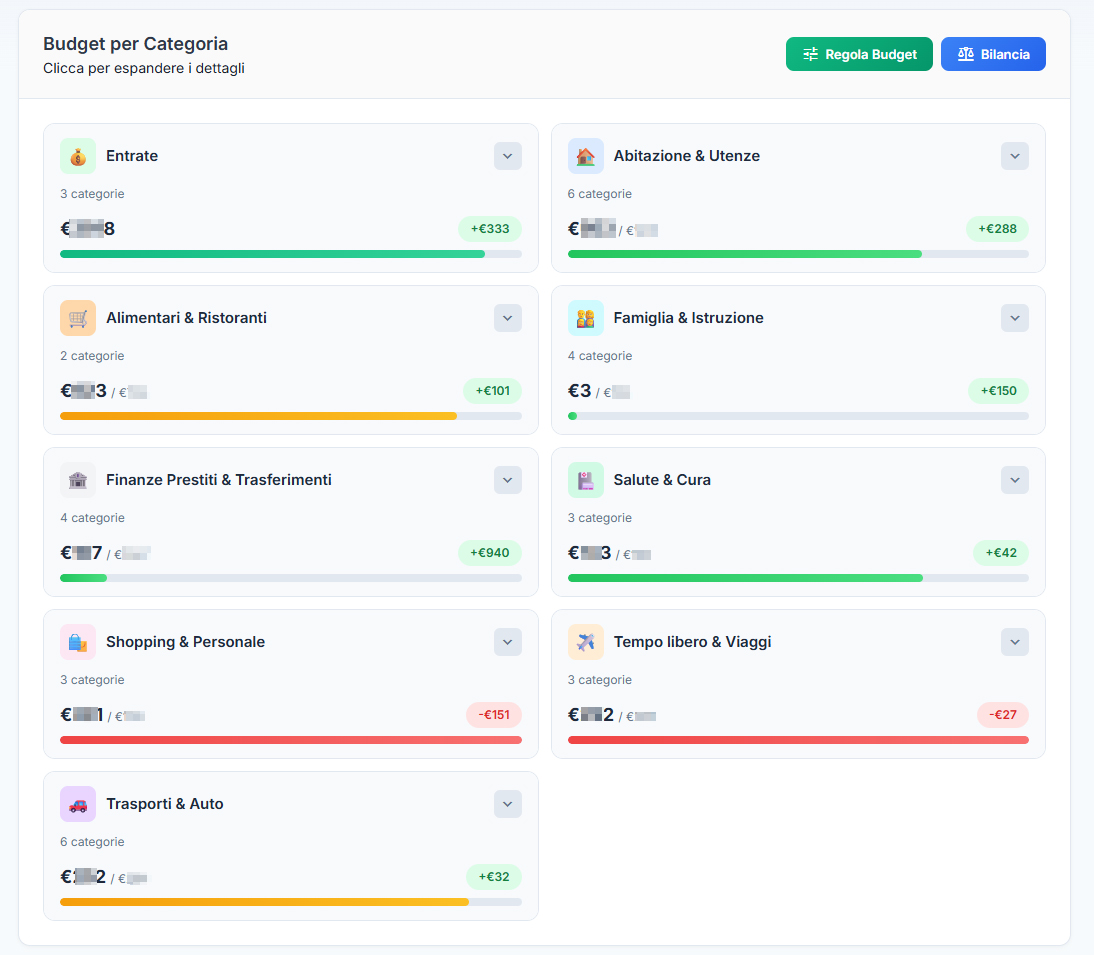1094x955 pixels.
Task: Expand Trasporti & Auto category details
Action: (508, 804)
